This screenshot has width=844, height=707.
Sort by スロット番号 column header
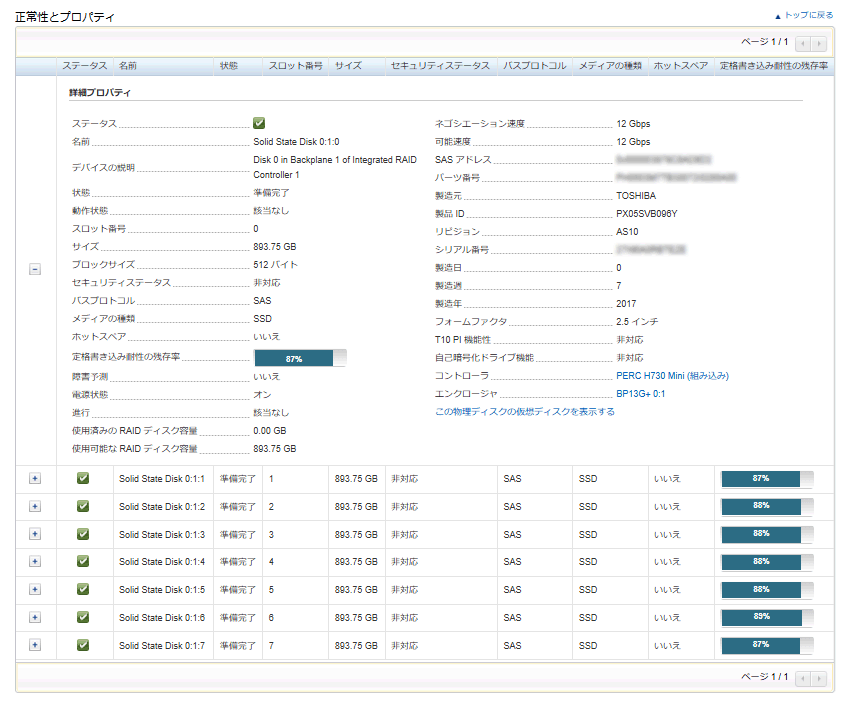click(x=296, y=66)
